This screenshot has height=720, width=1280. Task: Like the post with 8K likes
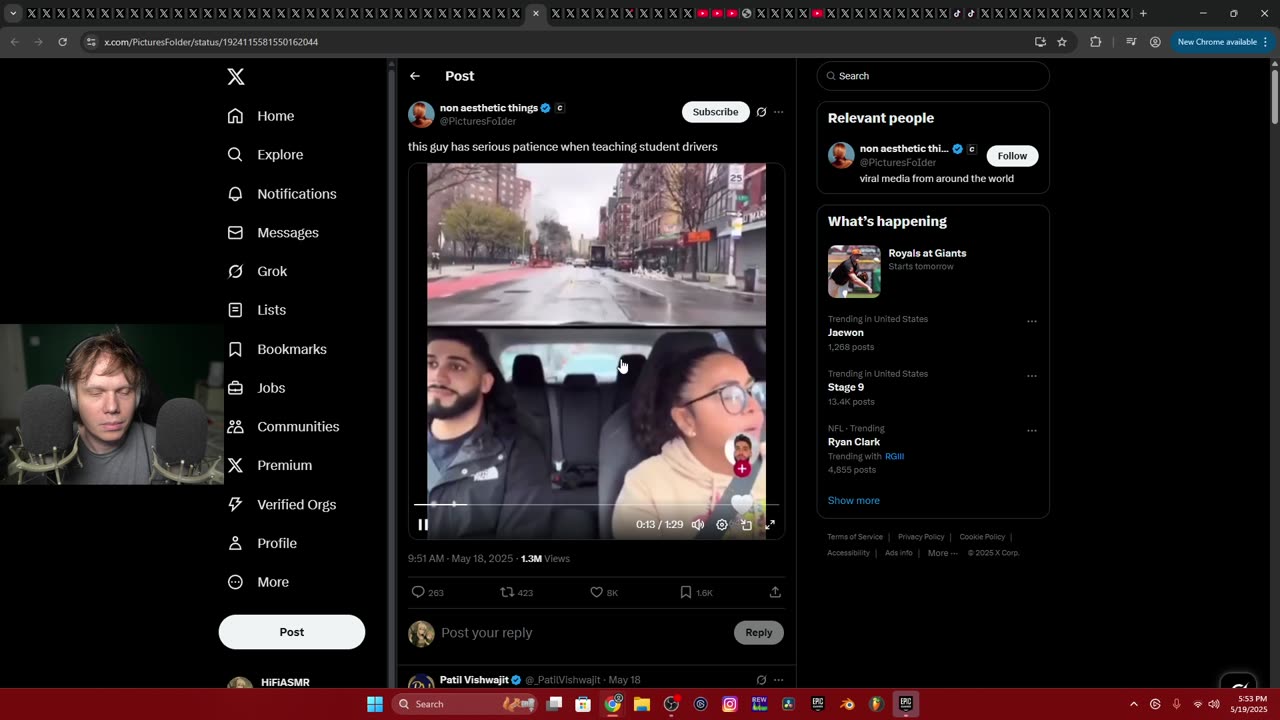(604, 592)
